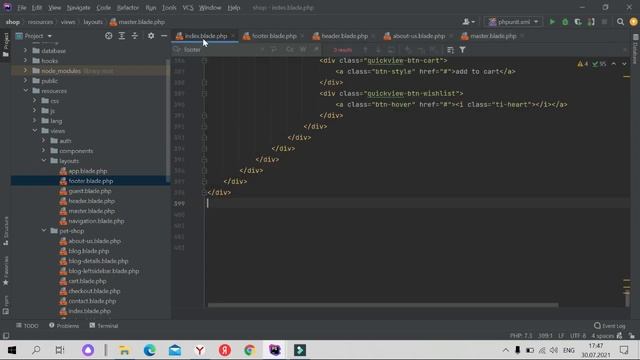Open the phpunit.xml run configuration dropdown
This screenshot has height=360, width=640.
514,22
